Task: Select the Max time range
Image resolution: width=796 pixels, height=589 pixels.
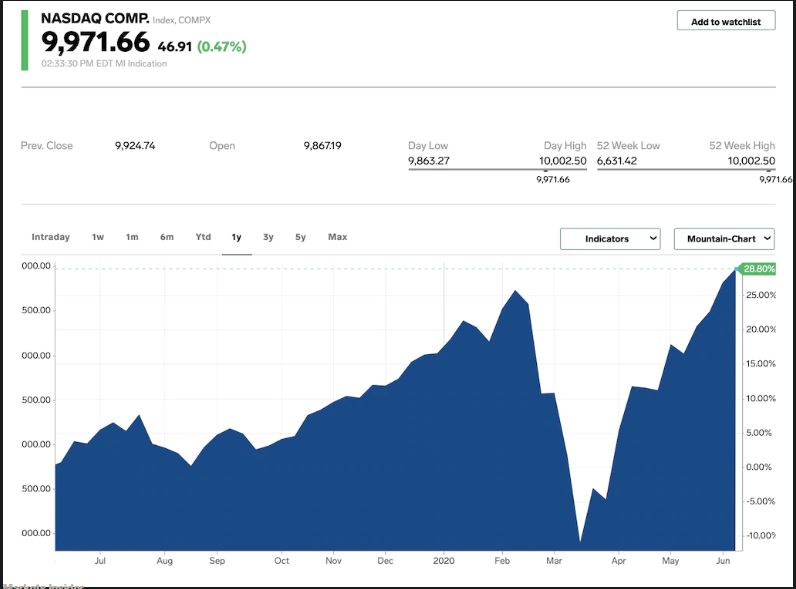Action: [338, 237]
